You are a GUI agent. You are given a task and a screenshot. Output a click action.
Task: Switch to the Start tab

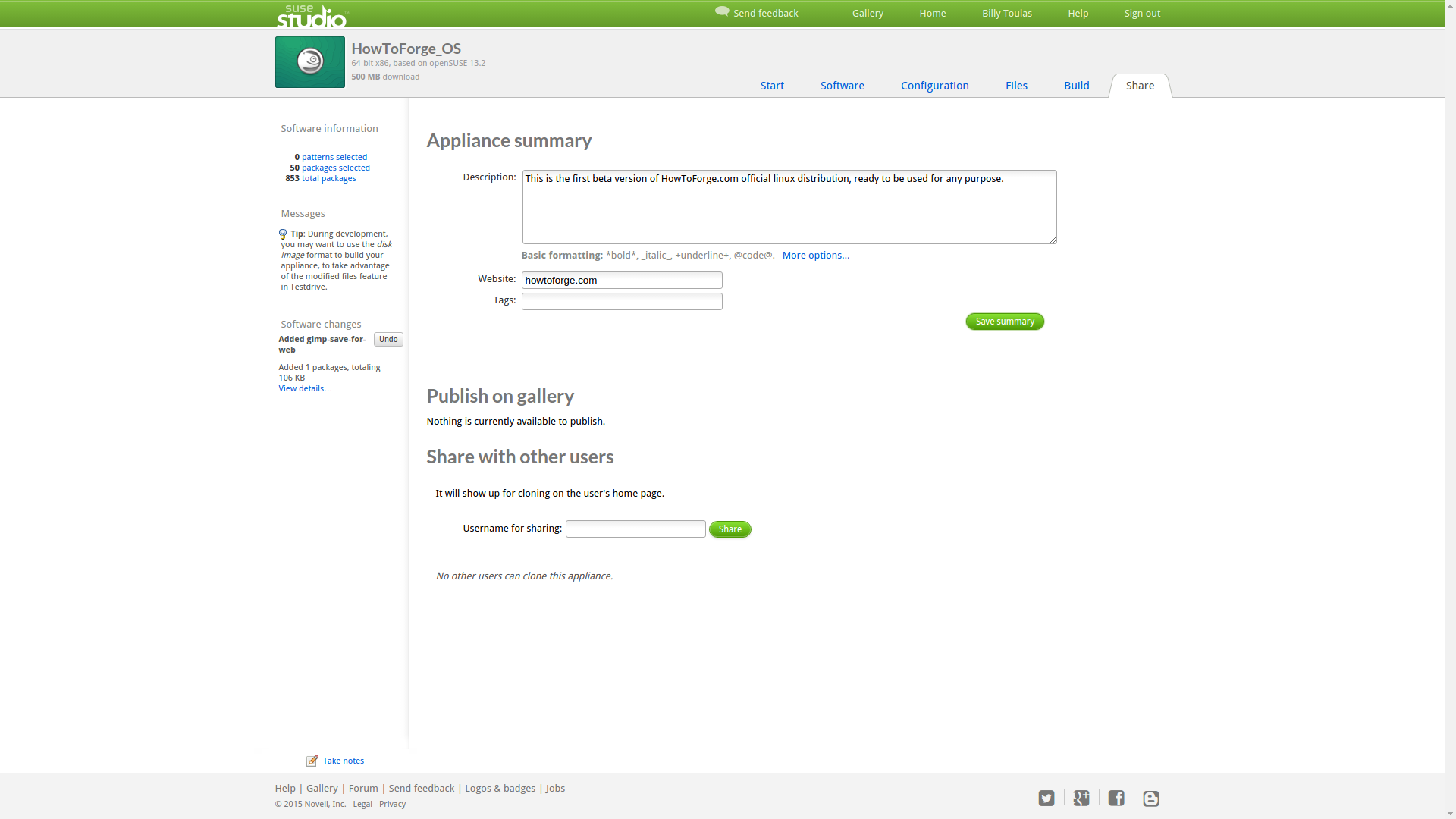coord(772,86)
